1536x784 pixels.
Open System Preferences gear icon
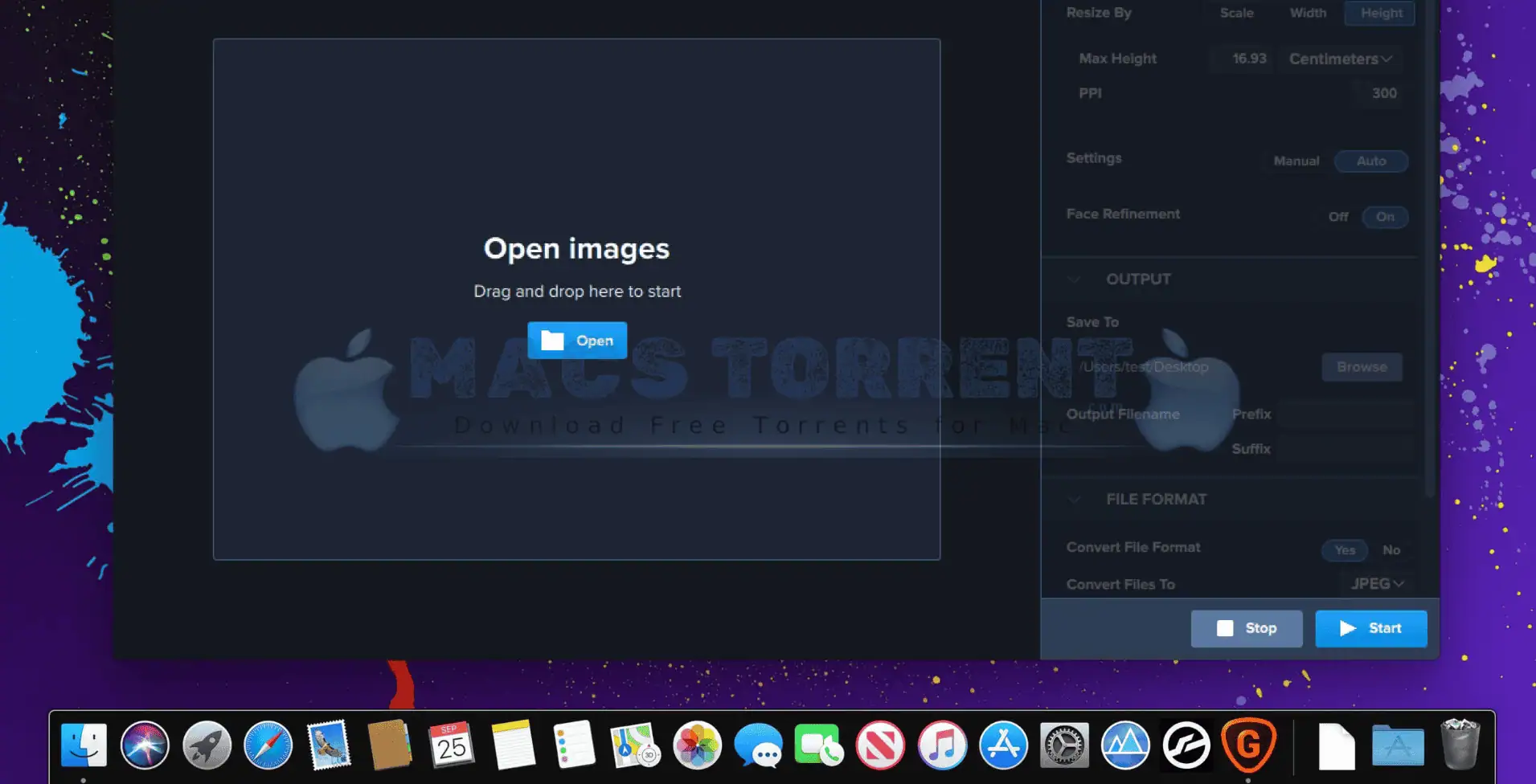pos(1064,745)
